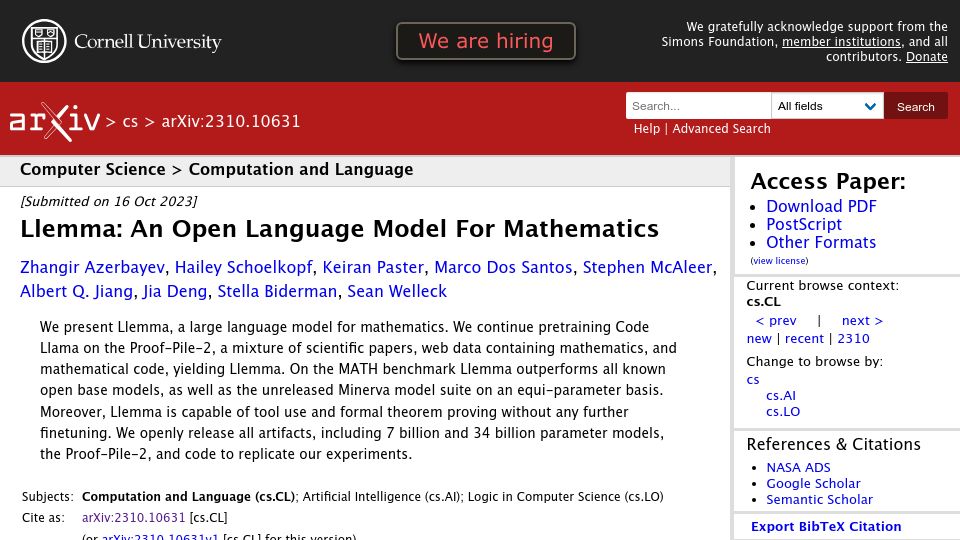Click the red Search button
960x540 pixels.
(x=915, y=106)
